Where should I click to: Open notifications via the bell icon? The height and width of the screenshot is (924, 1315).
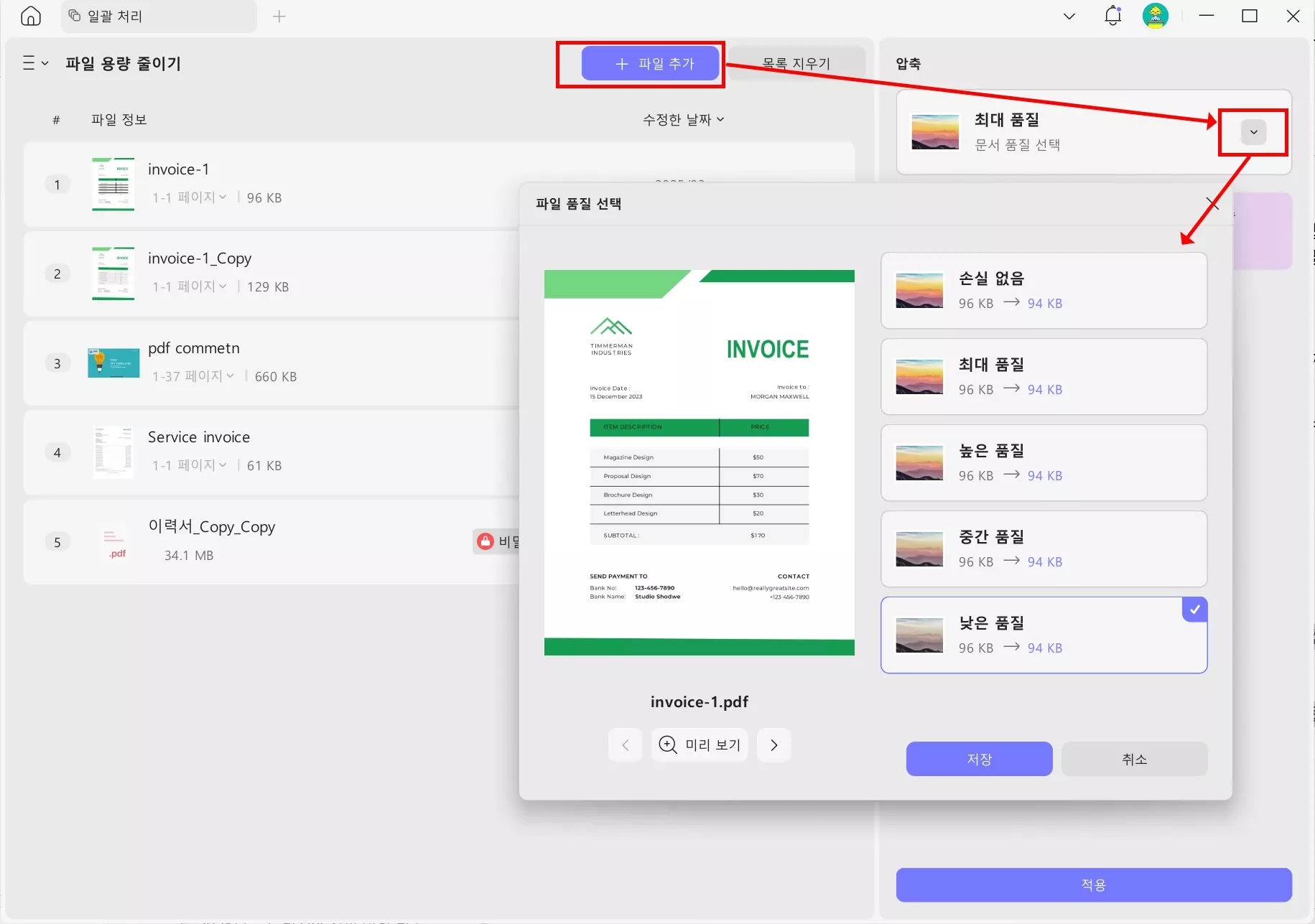point(1112,15)
